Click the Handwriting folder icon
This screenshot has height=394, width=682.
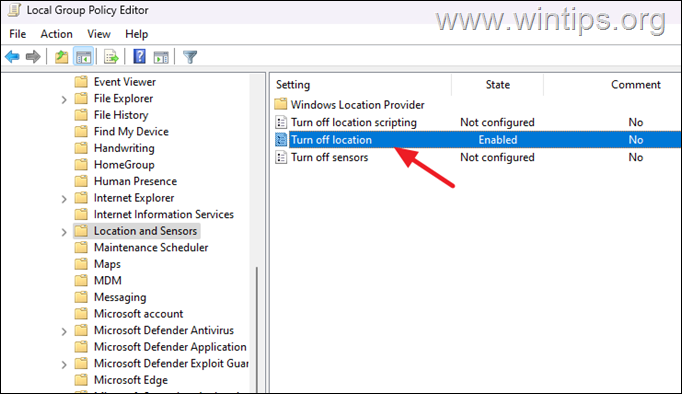coord(81,148)
